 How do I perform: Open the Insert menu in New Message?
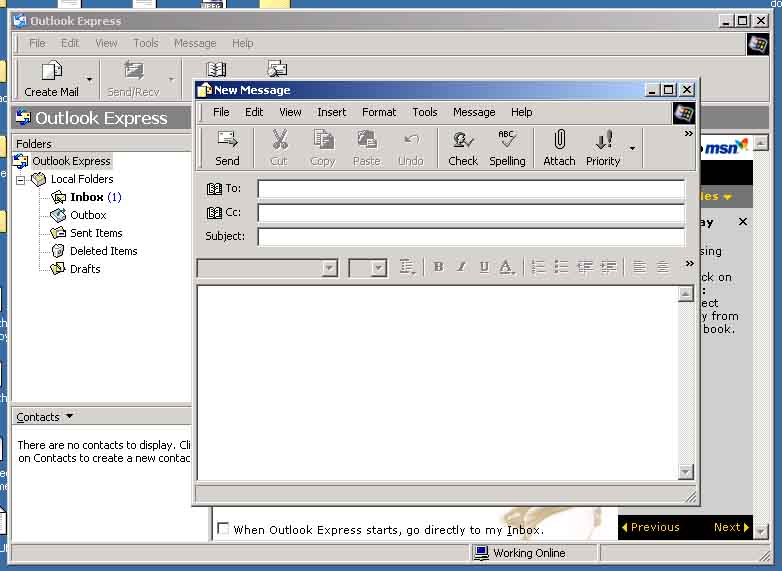click(331, 112)
